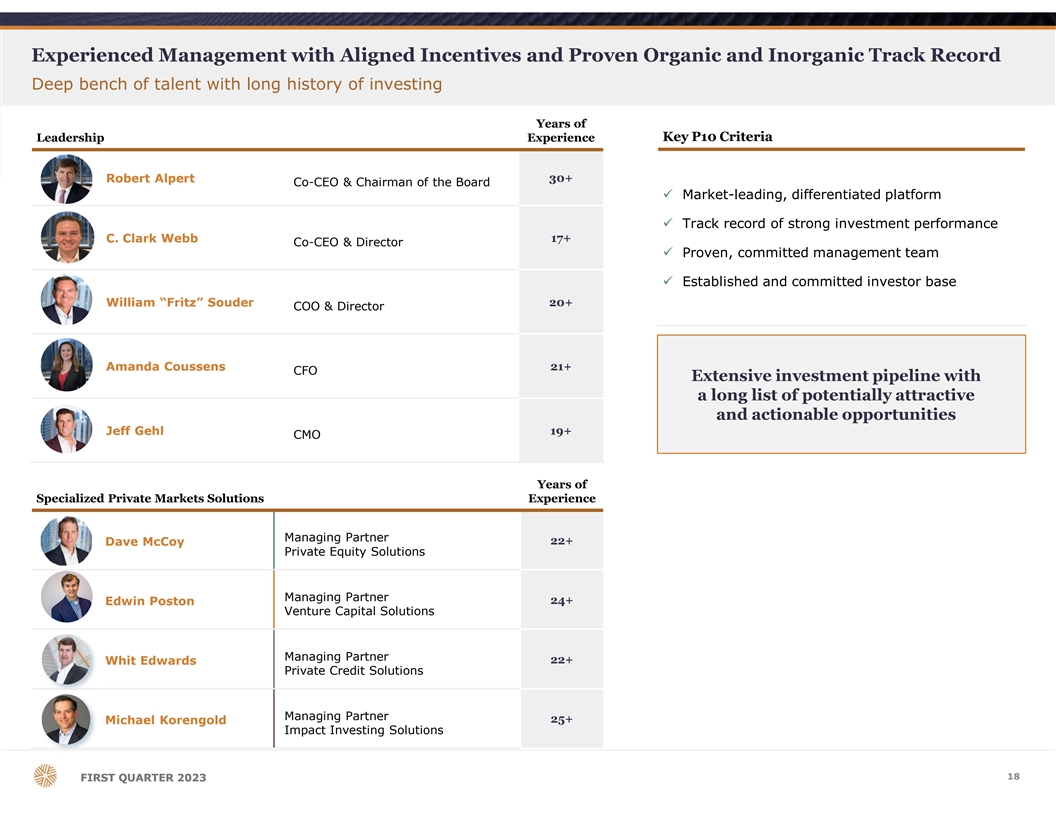The width and height of the screenshot is (1056, 816).
Task: Click checkmark beside Established and committed investor base
Action: (667, 282)
